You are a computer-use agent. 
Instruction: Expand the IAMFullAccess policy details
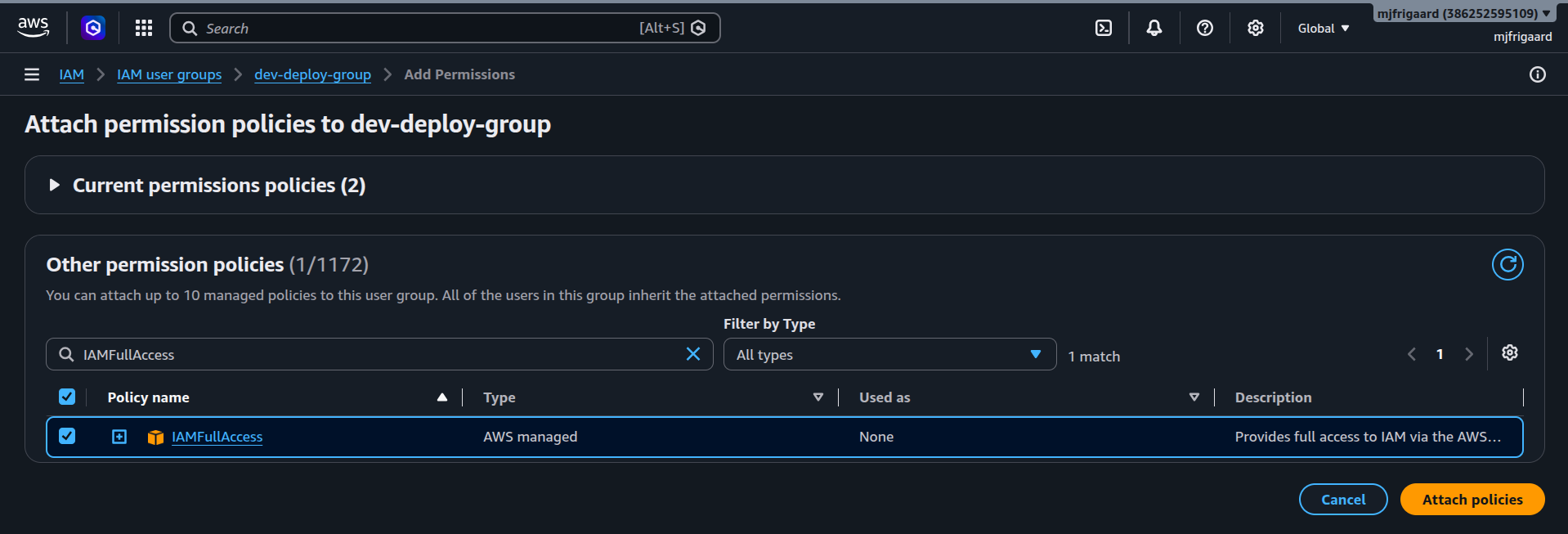click(119, 437)
